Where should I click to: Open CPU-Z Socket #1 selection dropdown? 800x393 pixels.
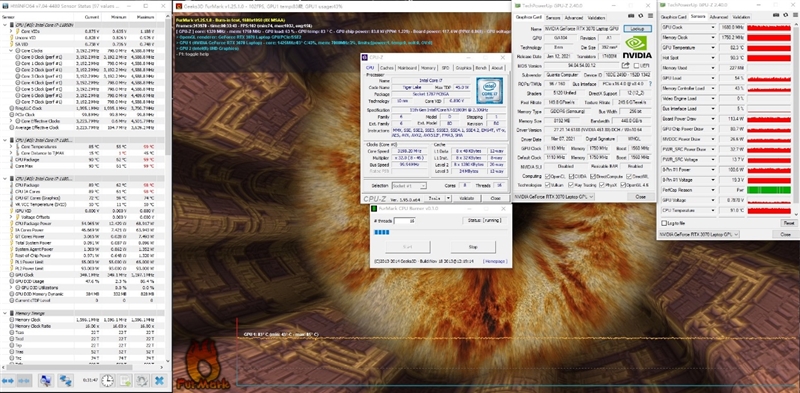coord(409,186)
